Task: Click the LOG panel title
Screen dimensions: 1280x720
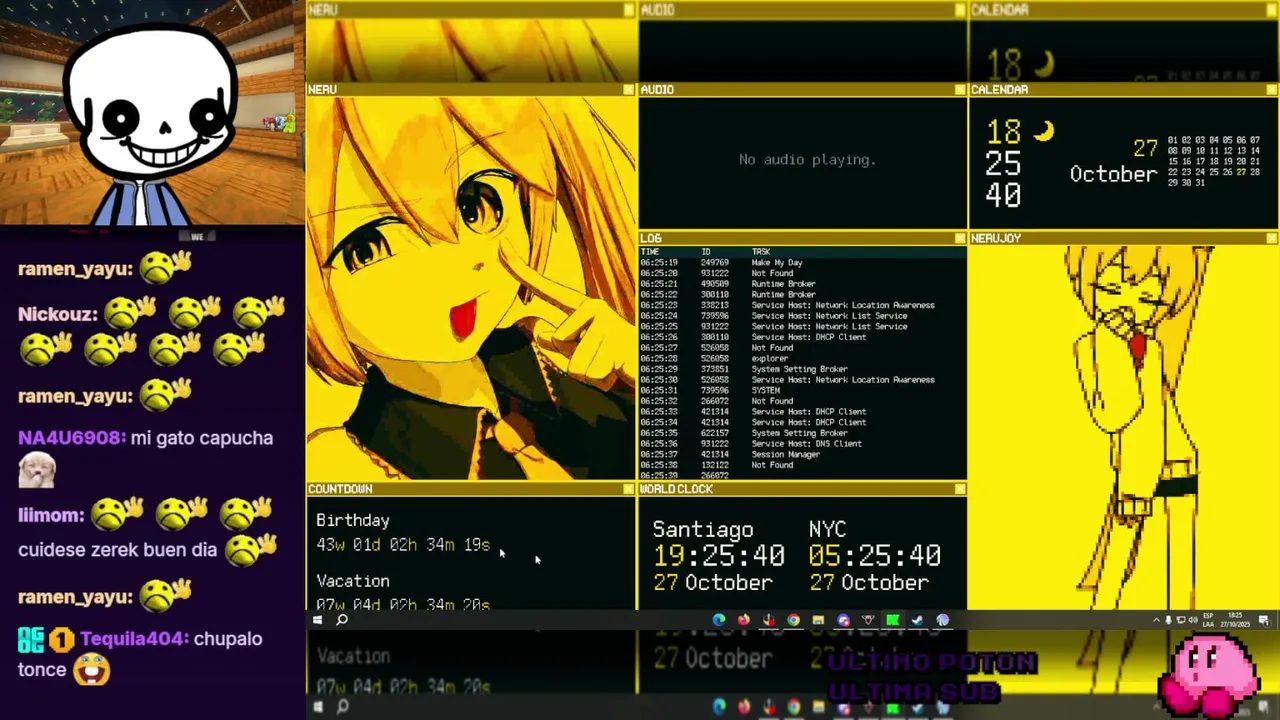Action: 651,238
